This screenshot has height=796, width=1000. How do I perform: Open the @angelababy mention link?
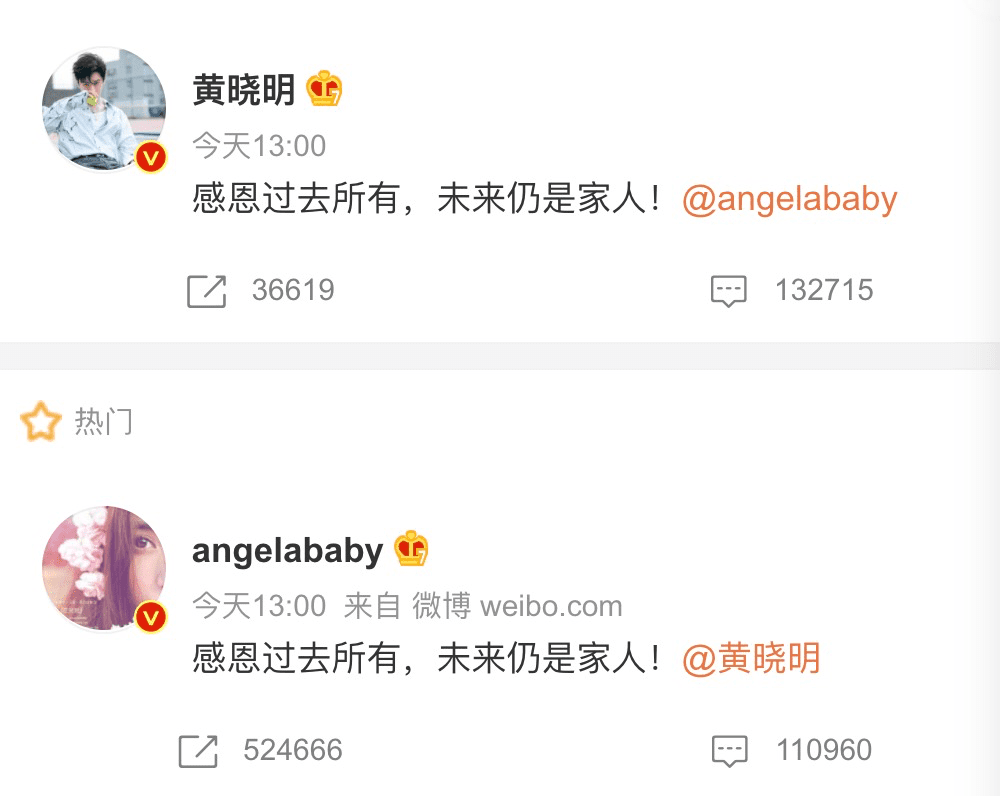(790, 199)
